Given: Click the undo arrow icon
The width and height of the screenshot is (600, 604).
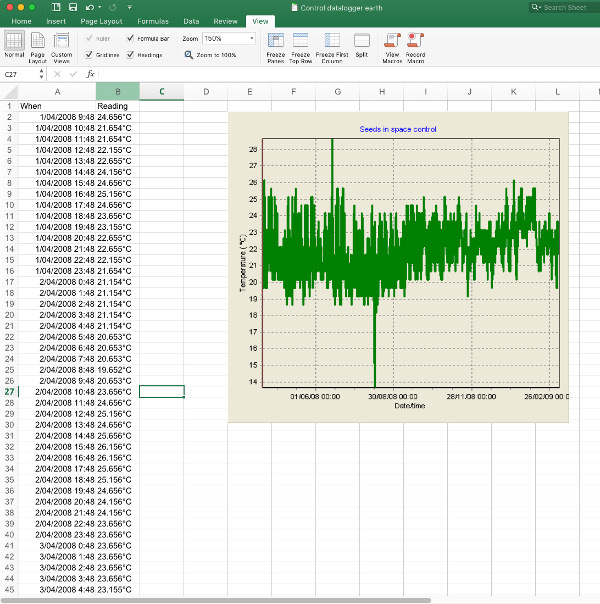Looking at the screenshot, I should (x=89, y=7).
